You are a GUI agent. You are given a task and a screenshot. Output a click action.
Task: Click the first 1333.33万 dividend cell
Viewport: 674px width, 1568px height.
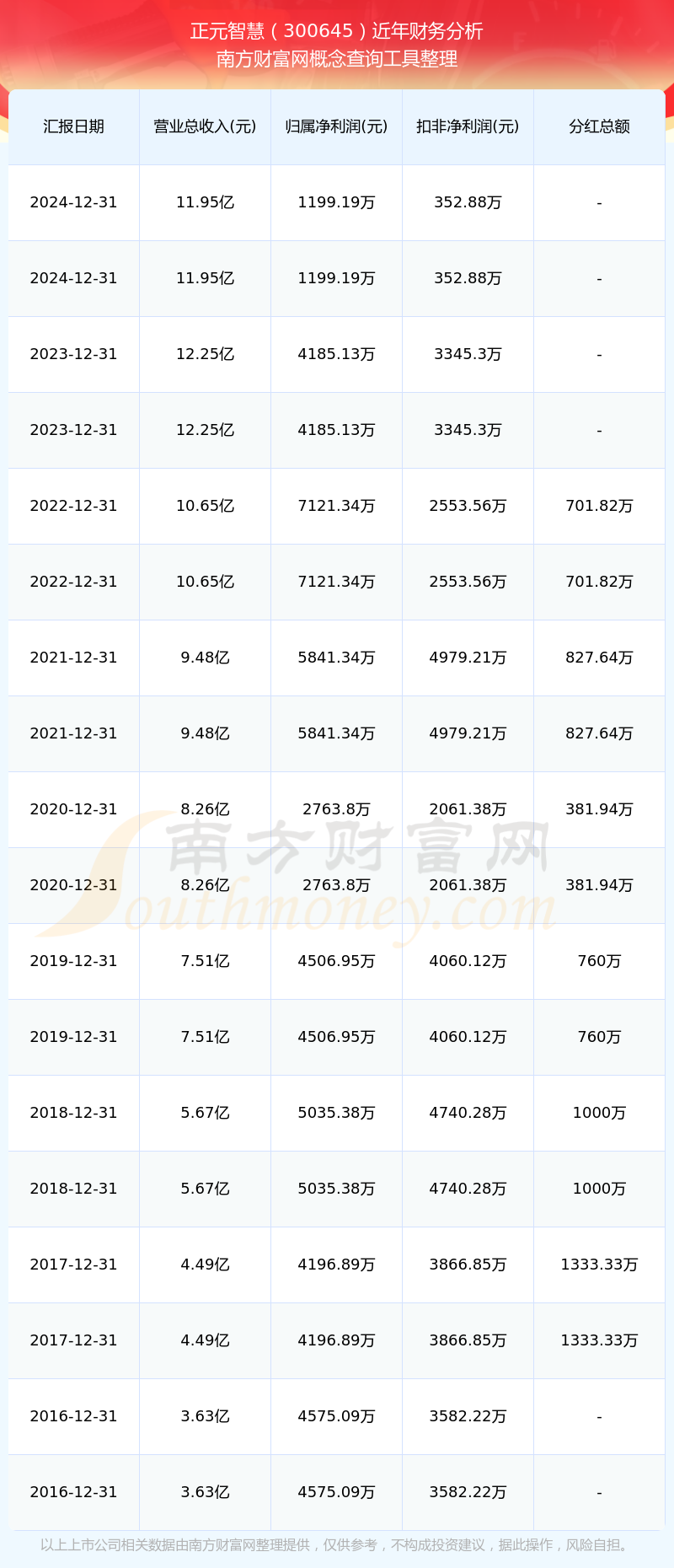tap(599, 1265)
